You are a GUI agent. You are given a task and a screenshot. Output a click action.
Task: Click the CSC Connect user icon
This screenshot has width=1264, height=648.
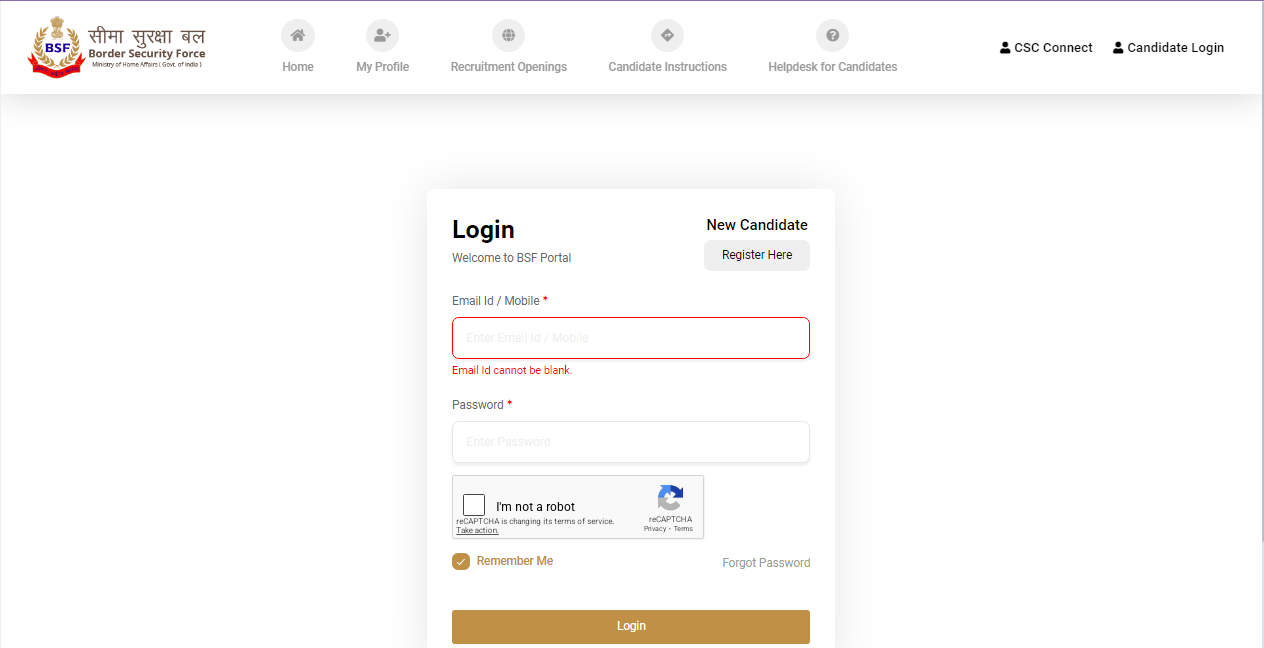[x=1005, y=48]
